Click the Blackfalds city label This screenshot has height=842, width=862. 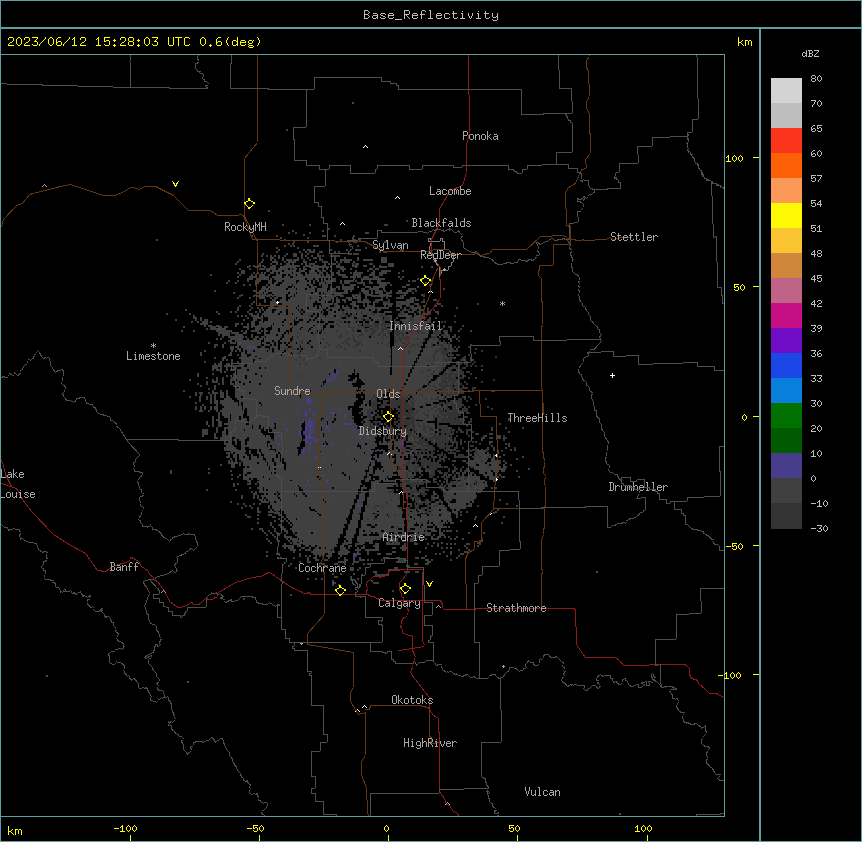pyautogui.click(x=441, y=223)
